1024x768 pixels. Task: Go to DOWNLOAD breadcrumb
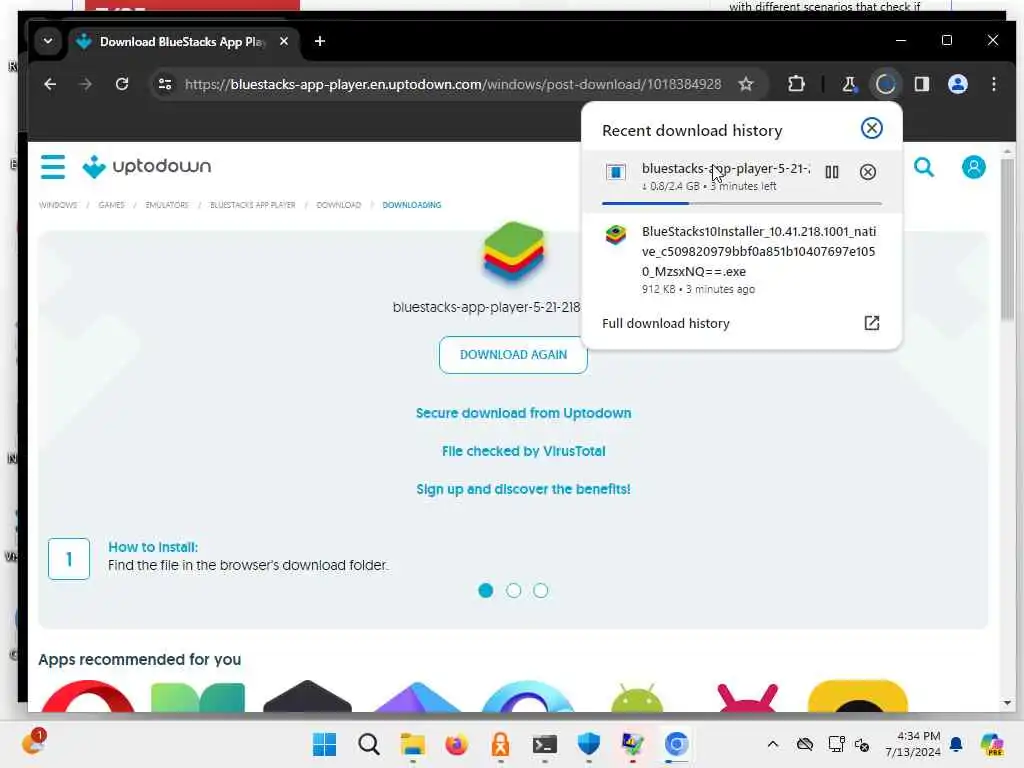[338, 205]
